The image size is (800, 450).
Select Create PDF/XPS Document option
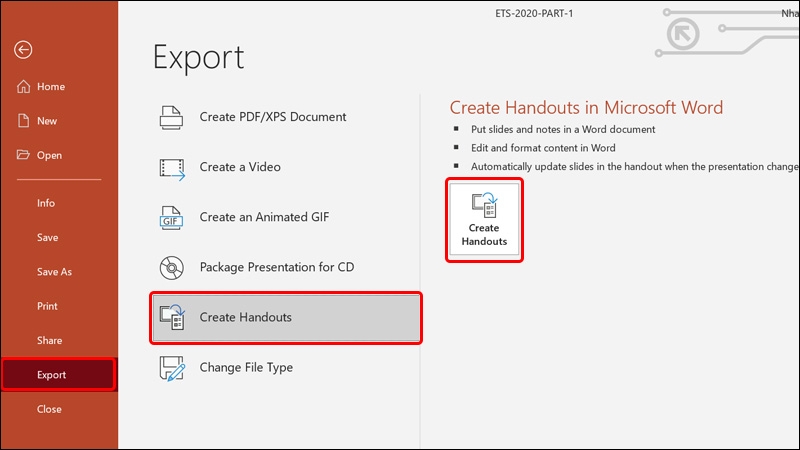pos(273,117)
